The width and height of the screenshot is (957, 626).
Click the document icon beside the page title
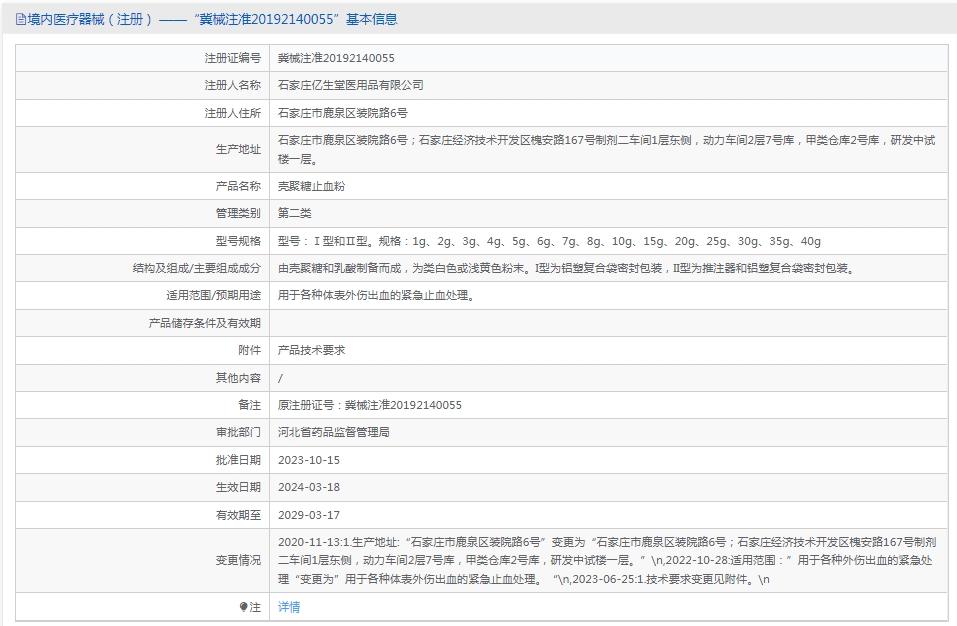click(x=21, y=20)
